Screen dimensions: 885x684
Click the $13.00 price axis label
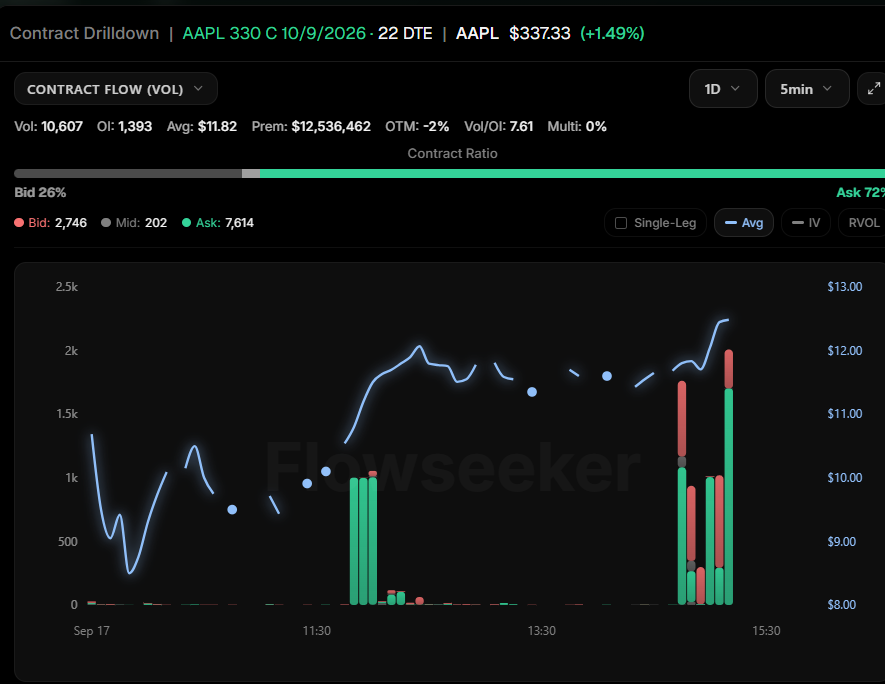pyautogui.click(x=844, y=287)
